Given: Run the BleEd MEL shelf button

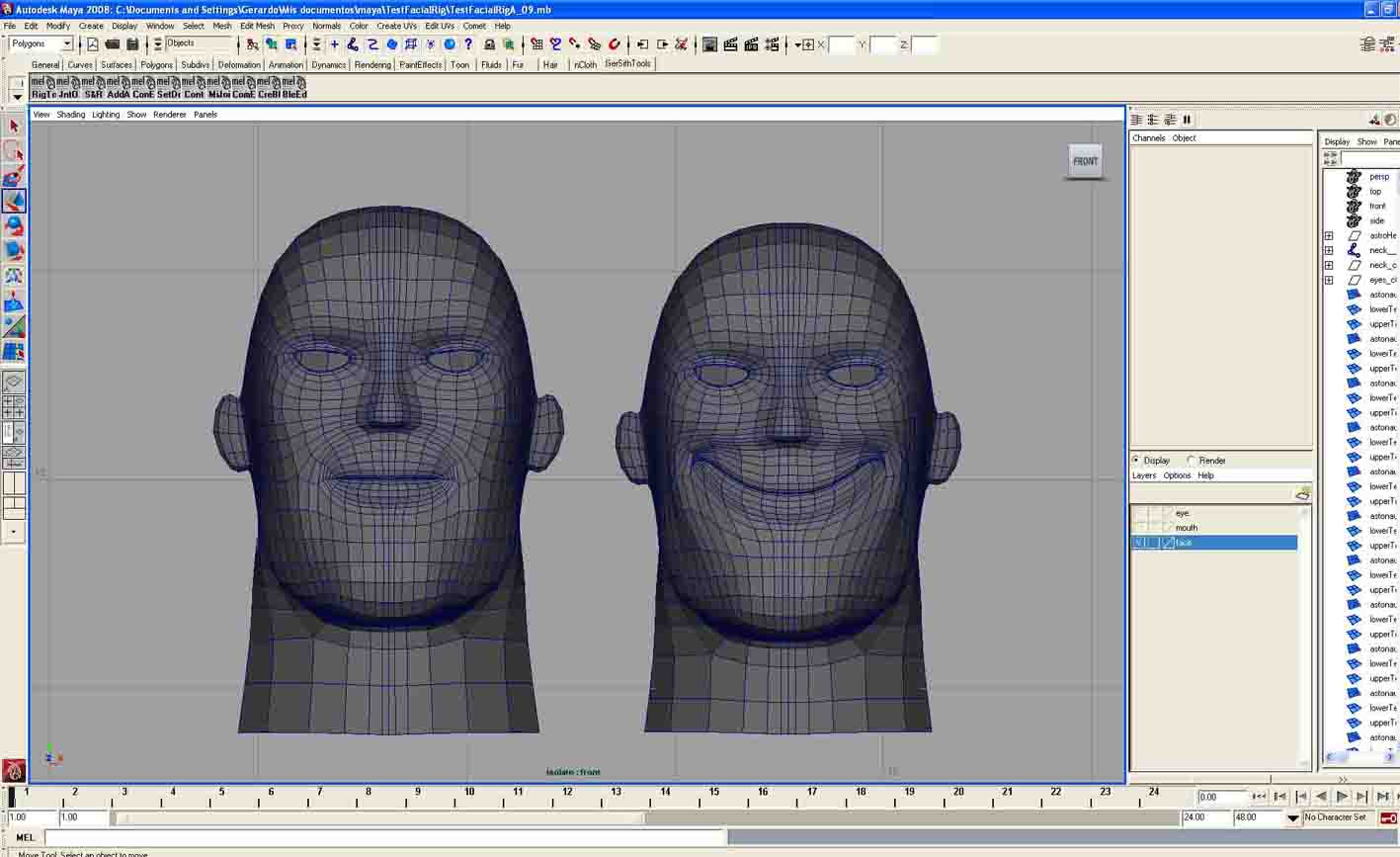Looking at the screenshot, I should 294,88.
